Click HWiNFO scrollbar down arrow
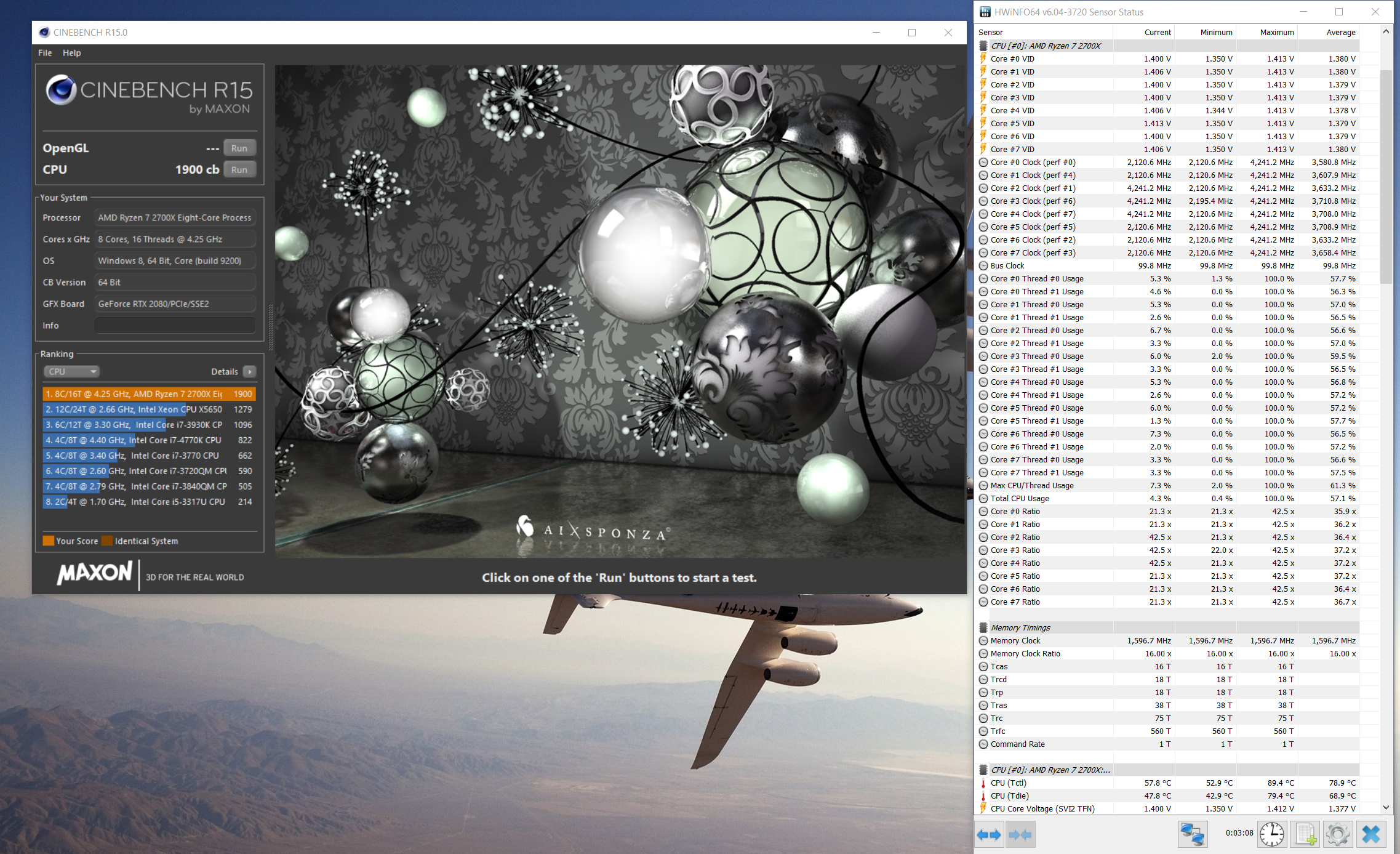 pos(1386,807)
